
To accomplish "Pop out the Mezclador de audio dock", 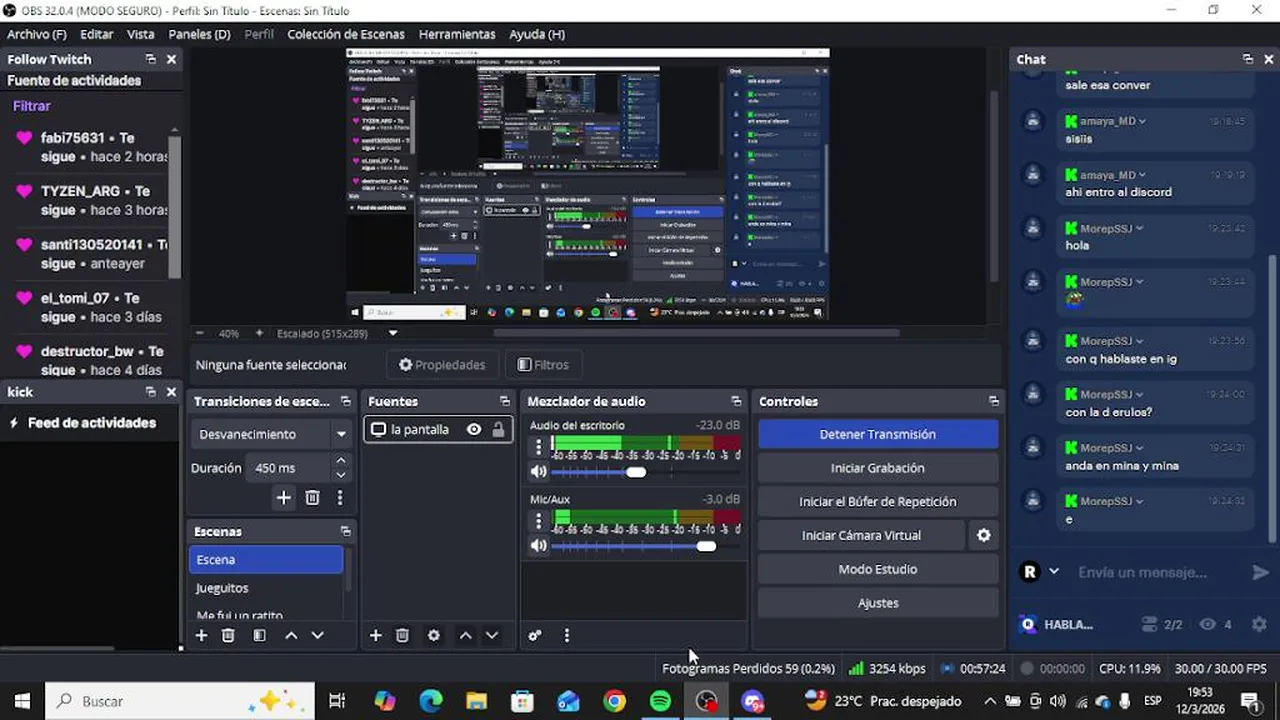I will [x=736, y=401].
